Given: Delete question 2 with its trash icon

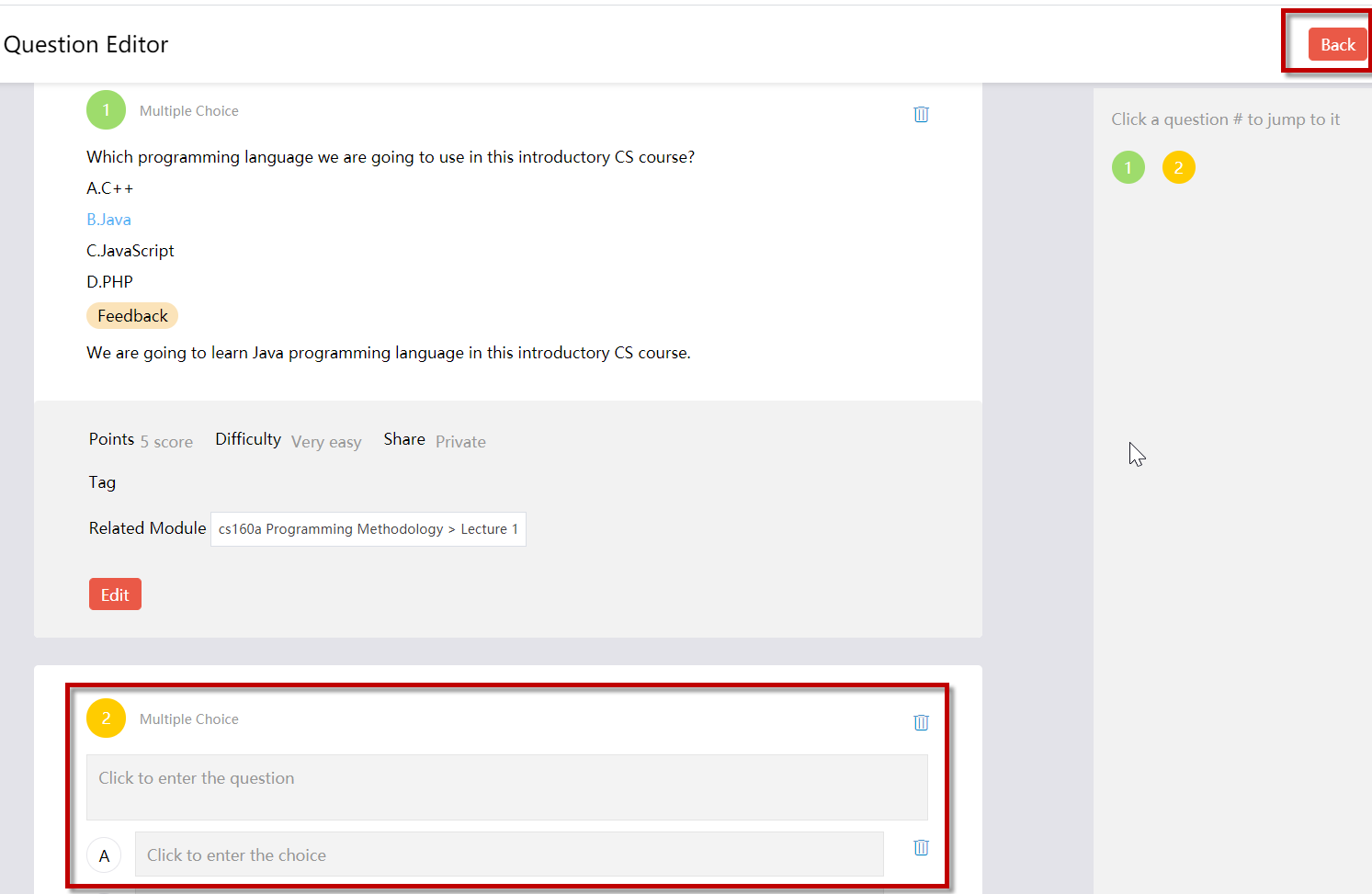Looking at the screenshot, I should (x=921, y=722).
